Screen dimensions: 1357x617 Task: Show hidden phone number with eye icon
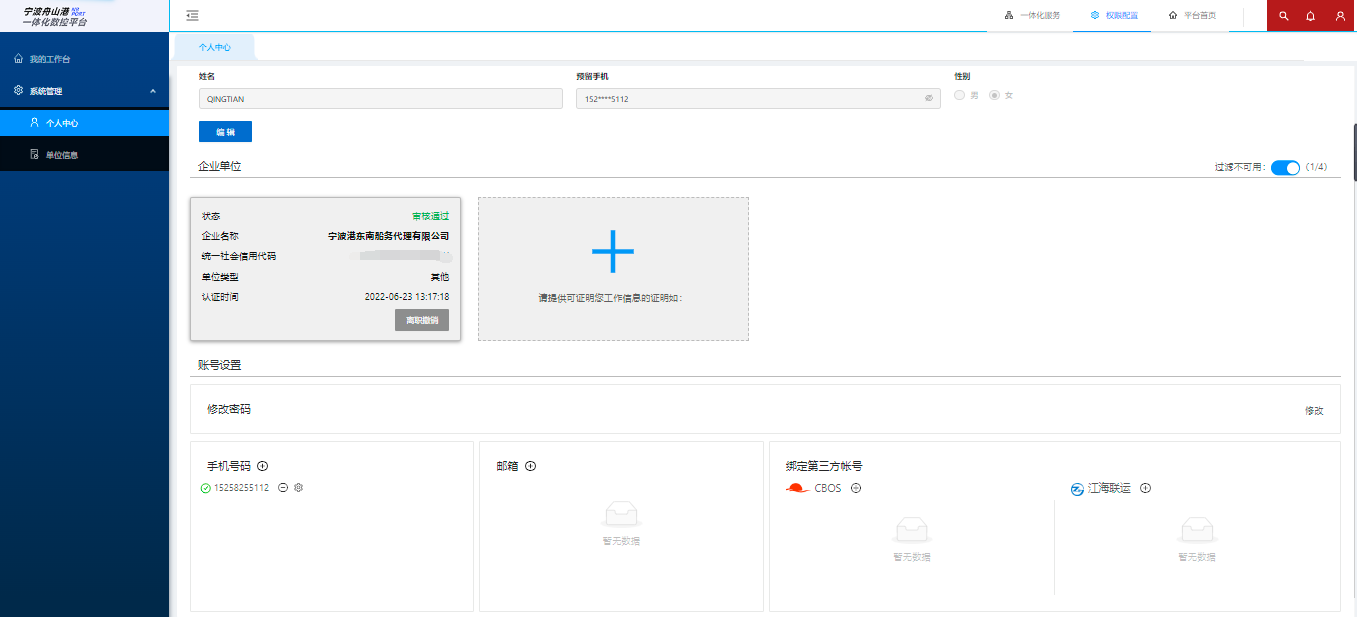click(929, 99)
